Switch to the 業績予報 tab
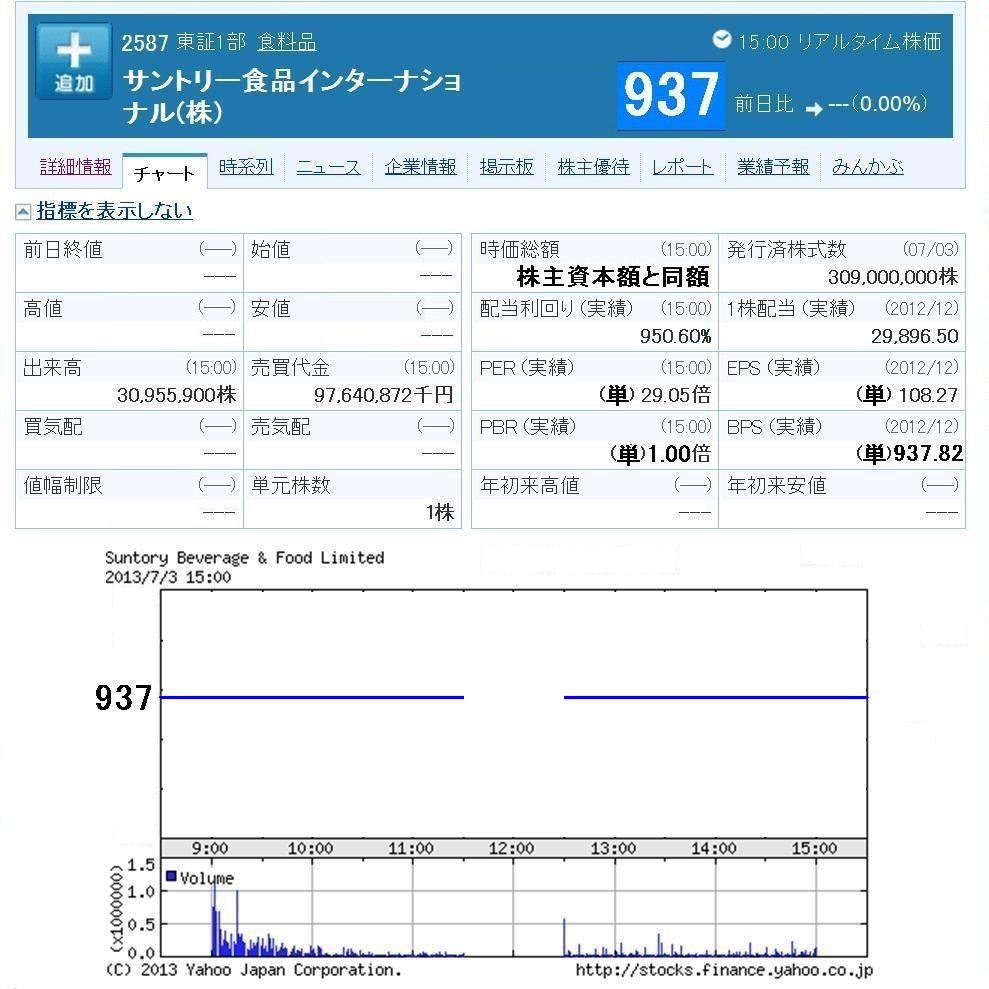989x989 pixels. [773, 167]
